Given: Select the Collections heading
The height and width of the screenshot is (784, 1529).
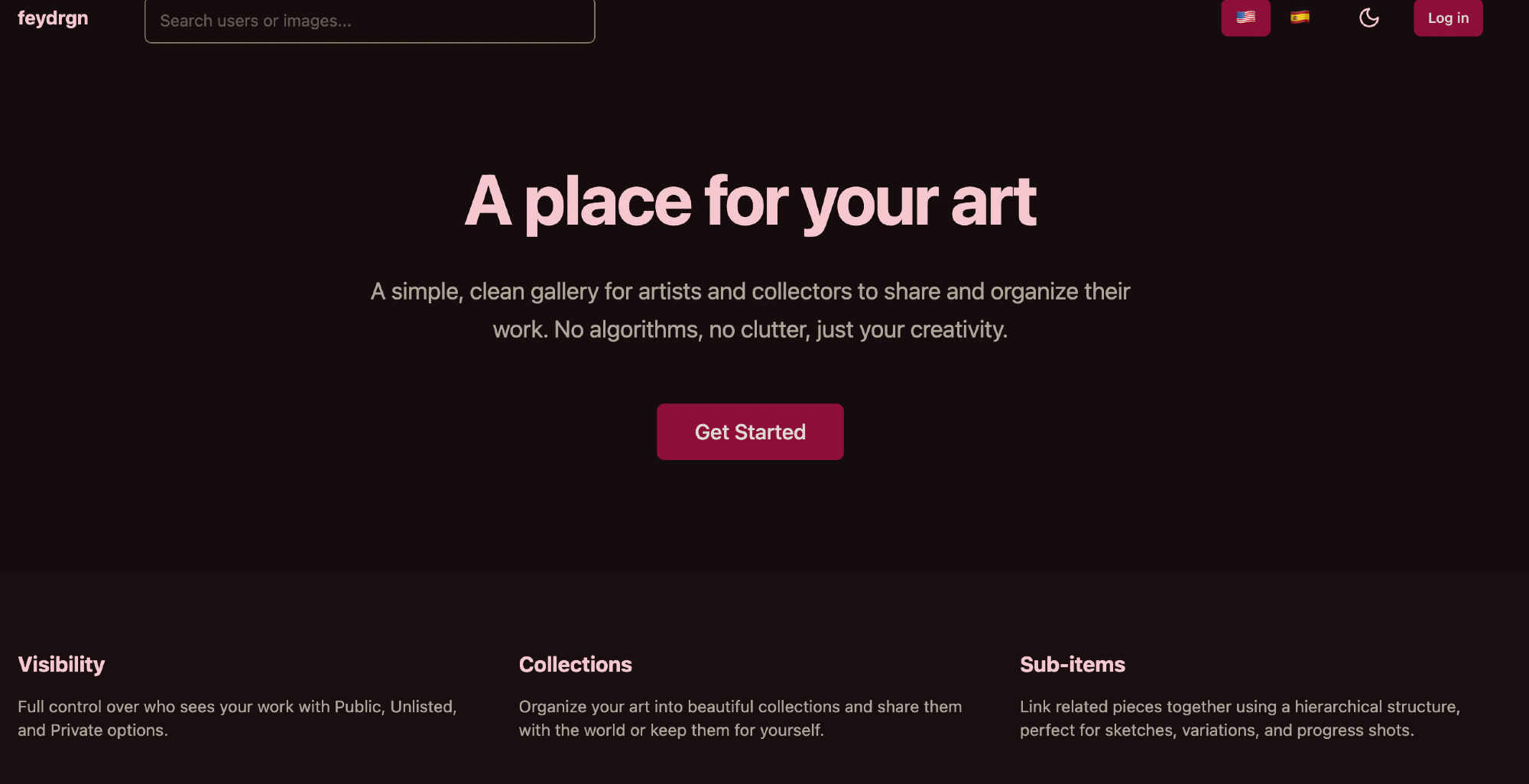Looking at the screenshot, I should click(x=575, y=664).
